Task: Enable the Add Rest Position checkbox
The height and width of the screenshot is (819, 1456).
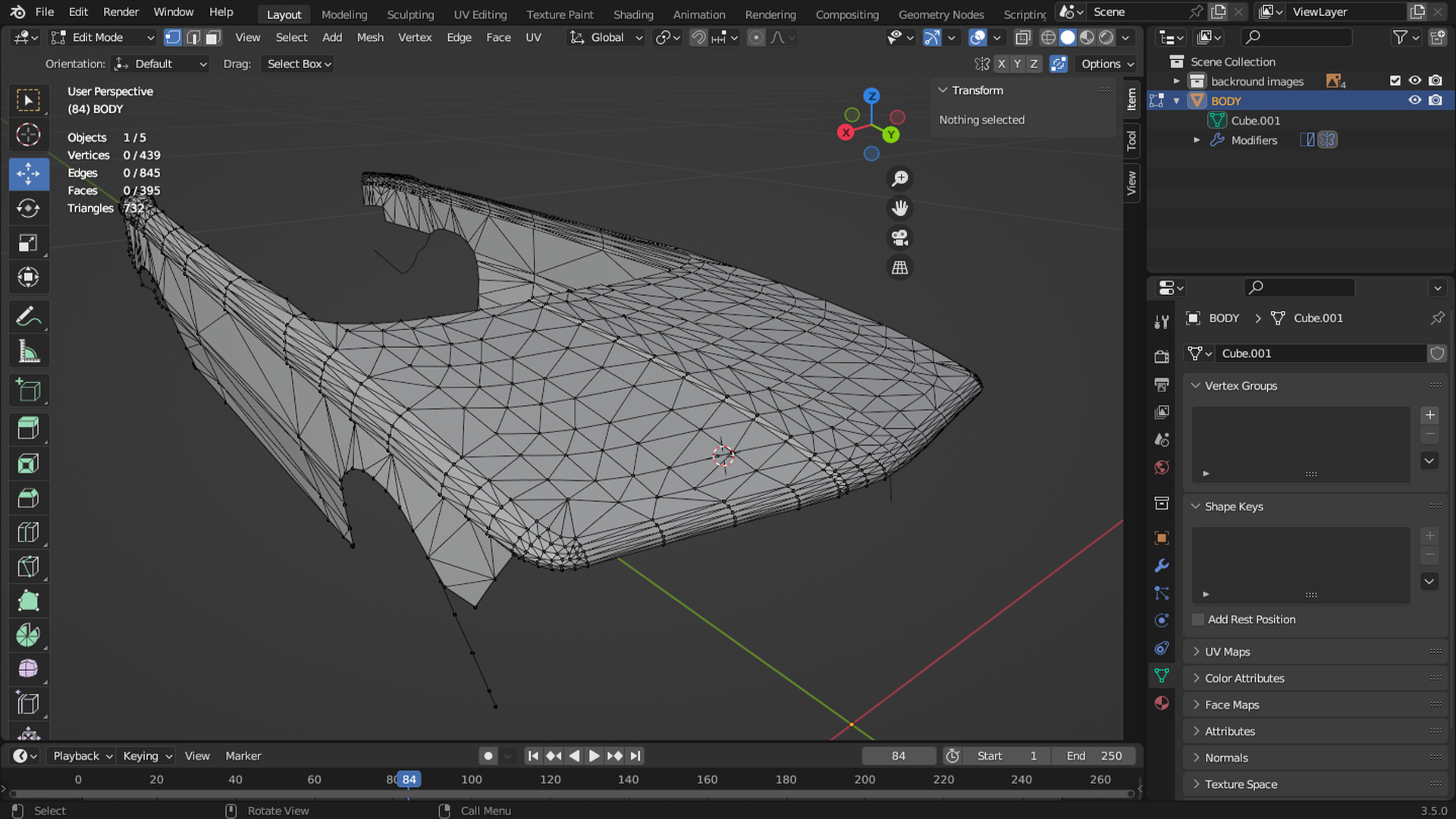Action: pyautogui.click(x=1198, y=620)
